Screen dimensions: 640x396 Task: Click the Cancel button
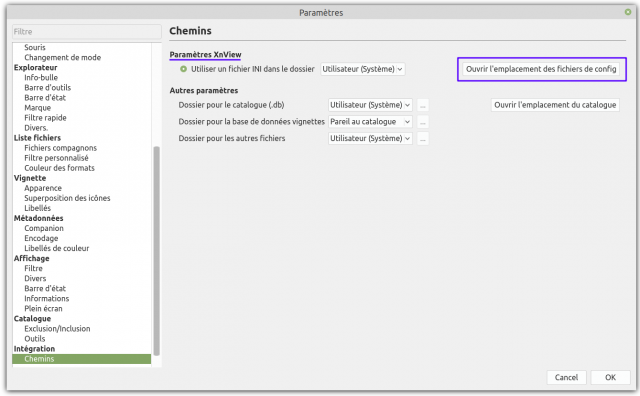pyautogui.click(x=566, y=377)
